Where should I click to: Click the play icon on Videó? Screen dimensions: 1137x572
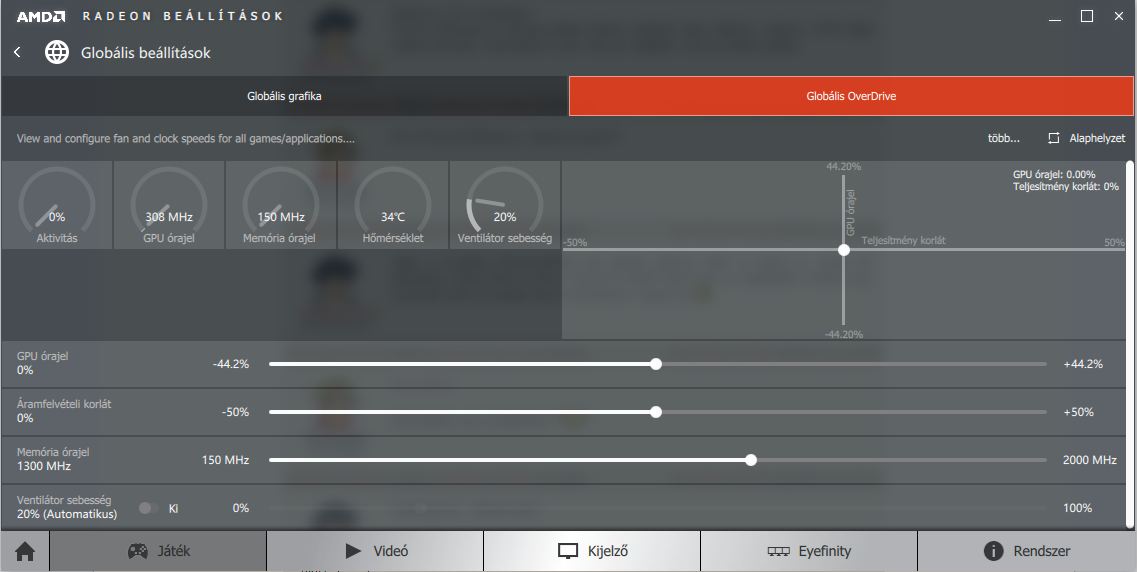tap(353, 551)
